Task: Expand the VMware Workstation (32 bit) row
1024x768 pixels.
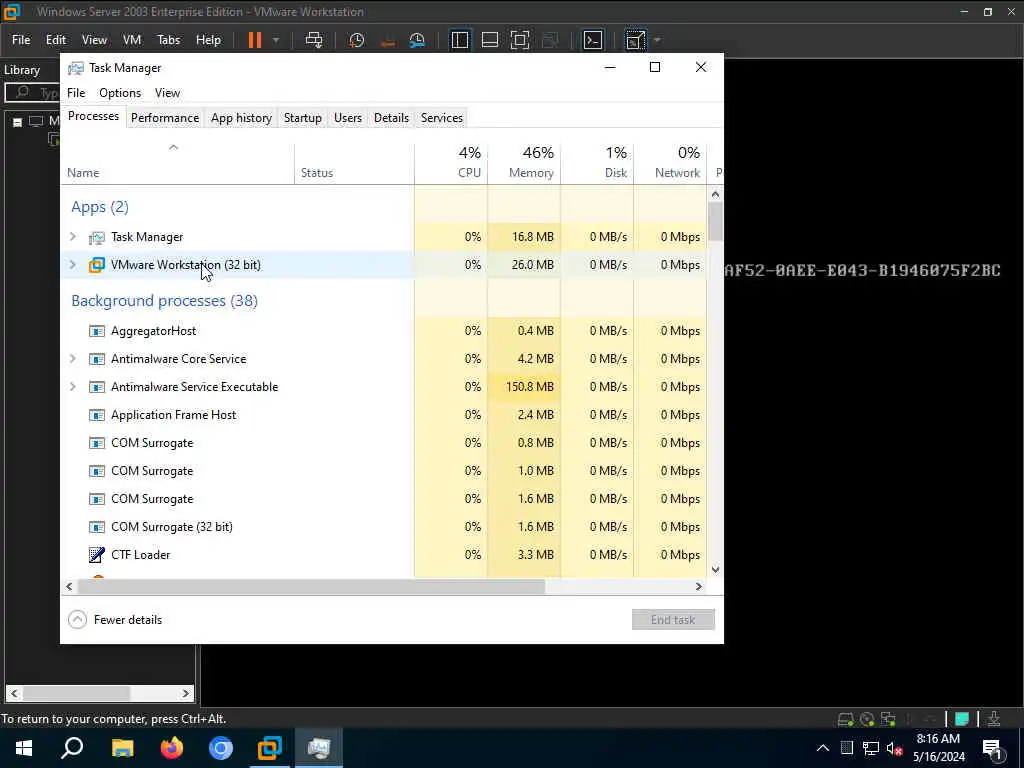Action: point(73,264)
